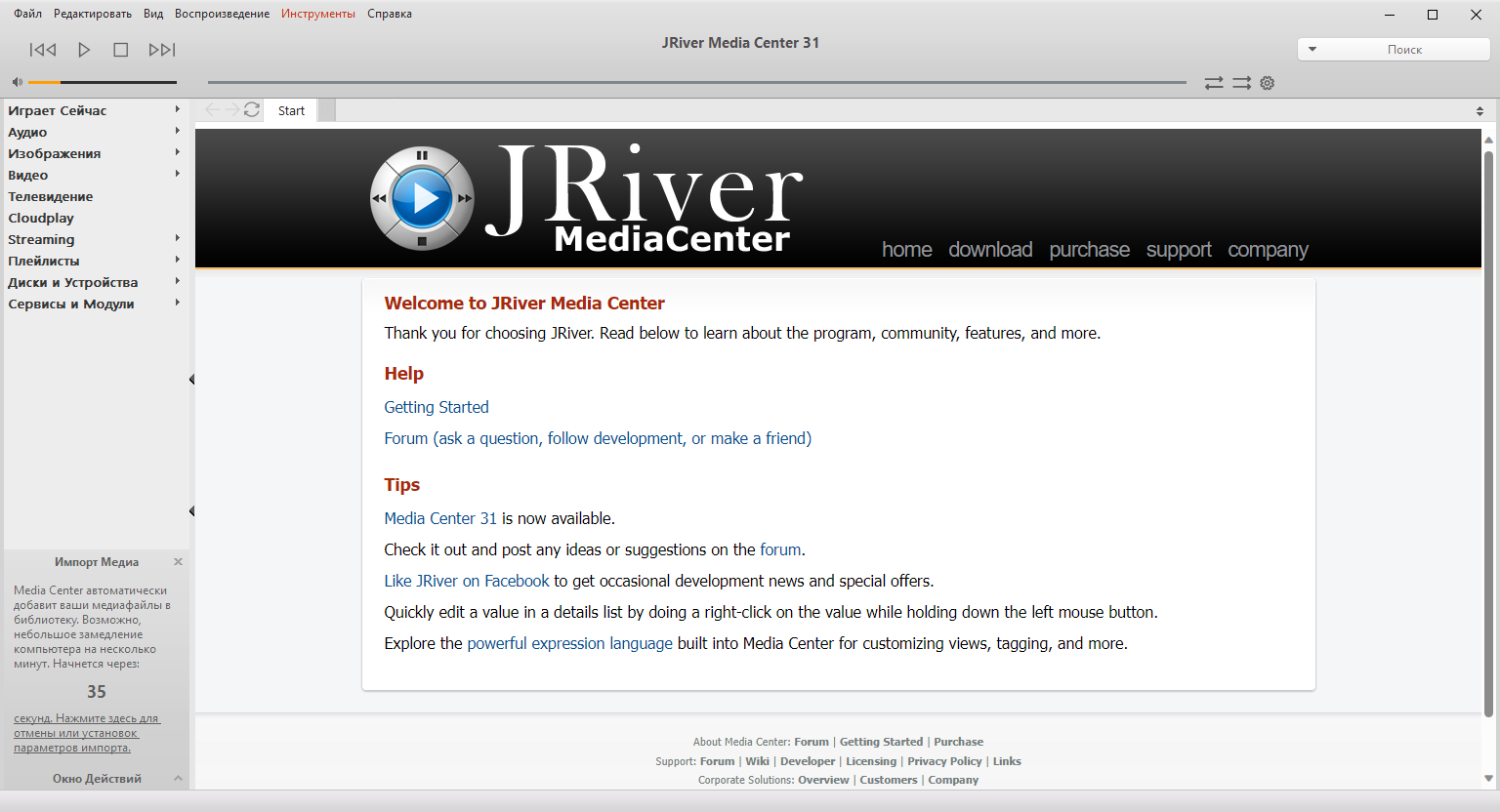Click the JRiver round play logo
This screenshot has width=1500, height=812.
point(422,198)
